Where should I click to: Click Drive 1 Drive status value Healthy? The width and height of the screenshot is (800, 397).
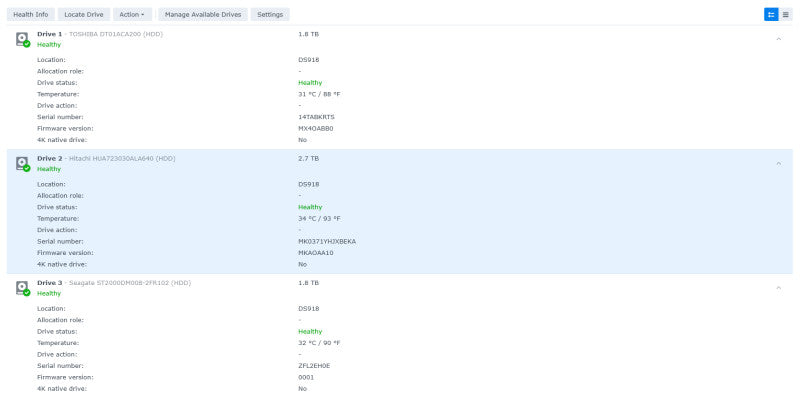click(x=310, y=83)
